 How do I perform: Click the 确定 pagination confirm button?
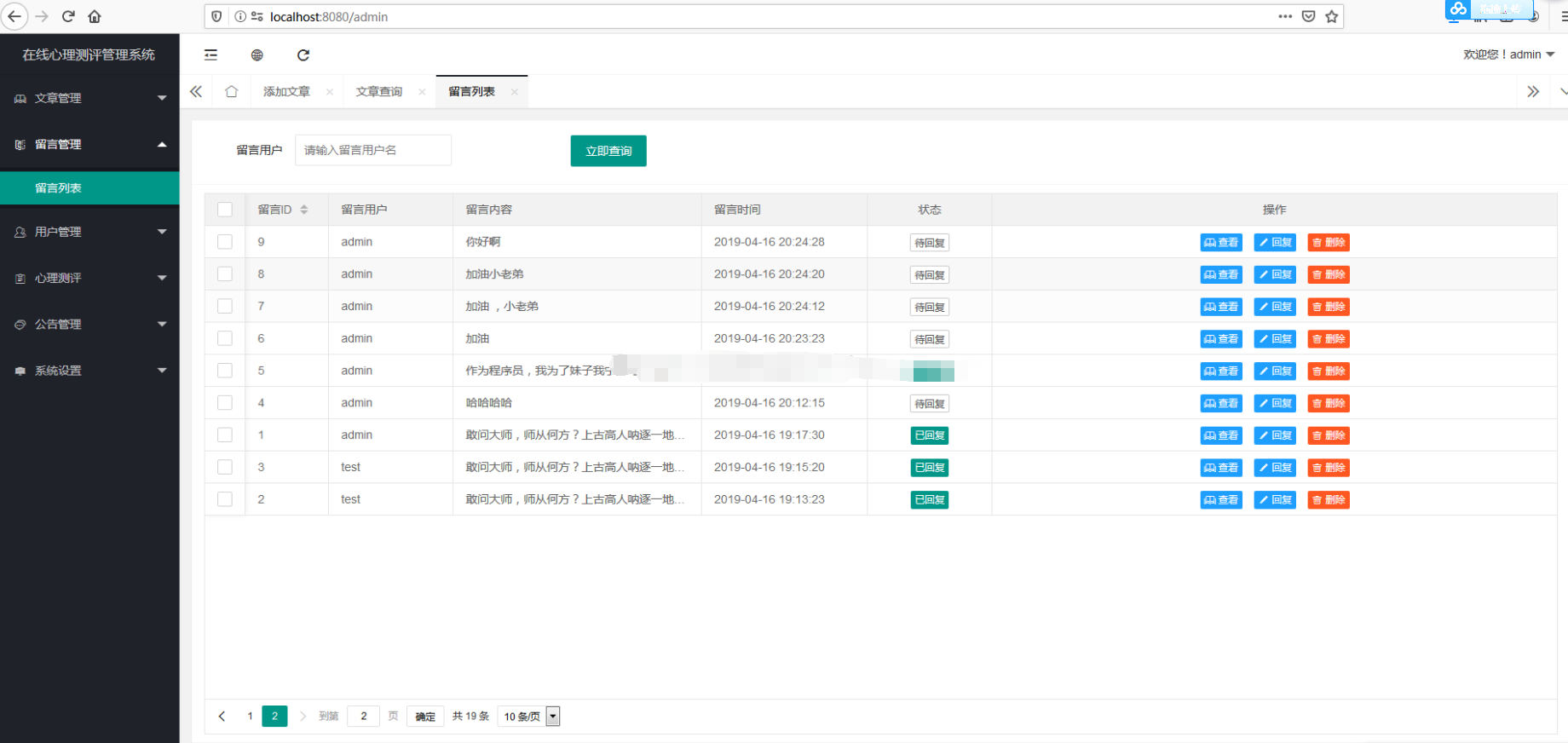(425, 717)
